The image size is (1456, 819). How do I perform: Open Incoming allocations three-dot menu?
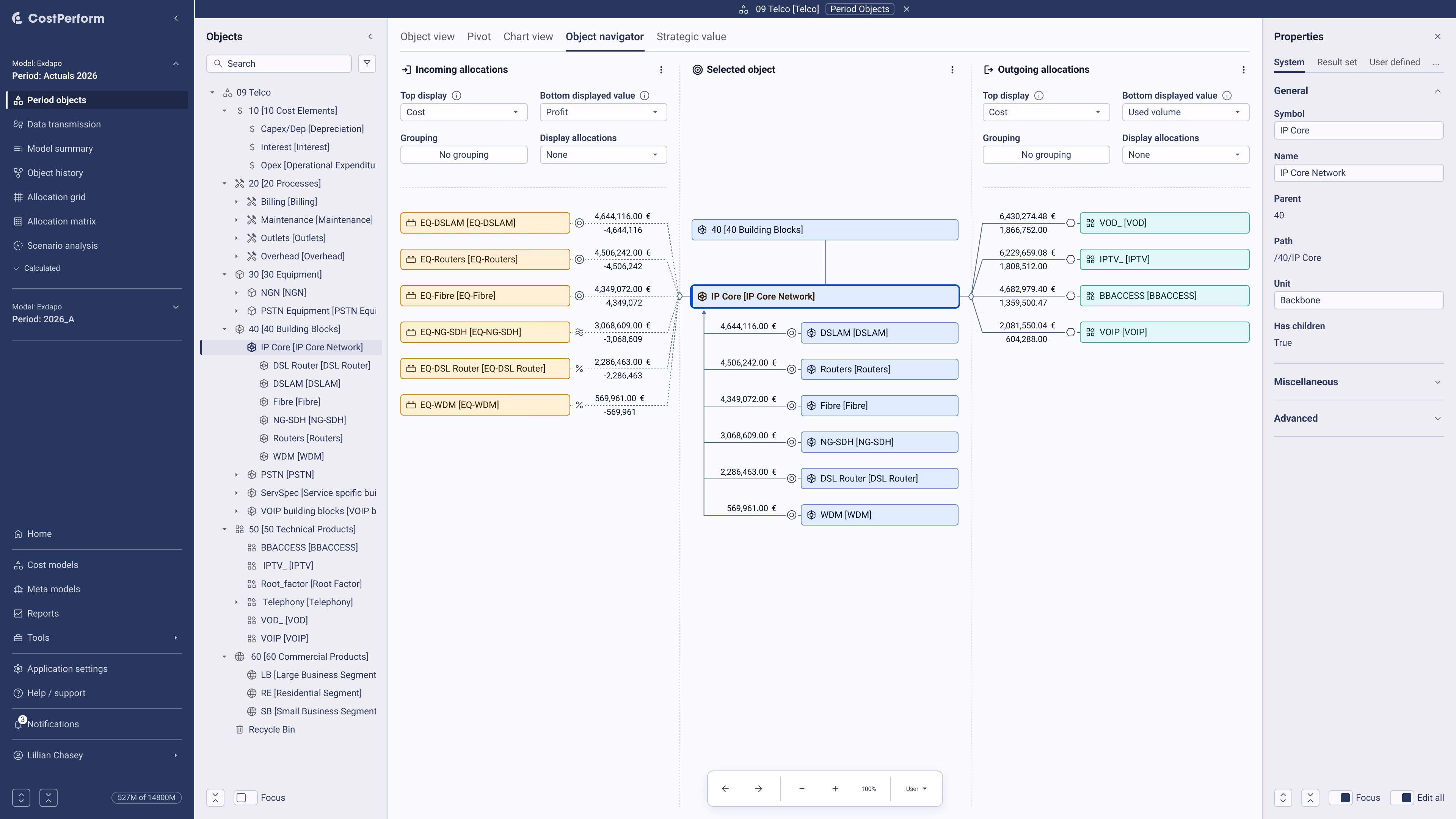pos(661,69)
